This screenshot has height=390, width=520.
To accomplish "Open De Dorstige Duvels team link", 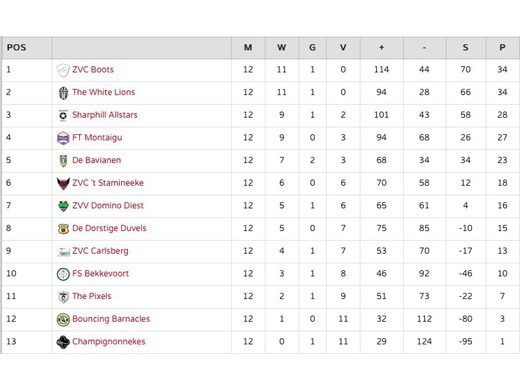I will point(109,228).
